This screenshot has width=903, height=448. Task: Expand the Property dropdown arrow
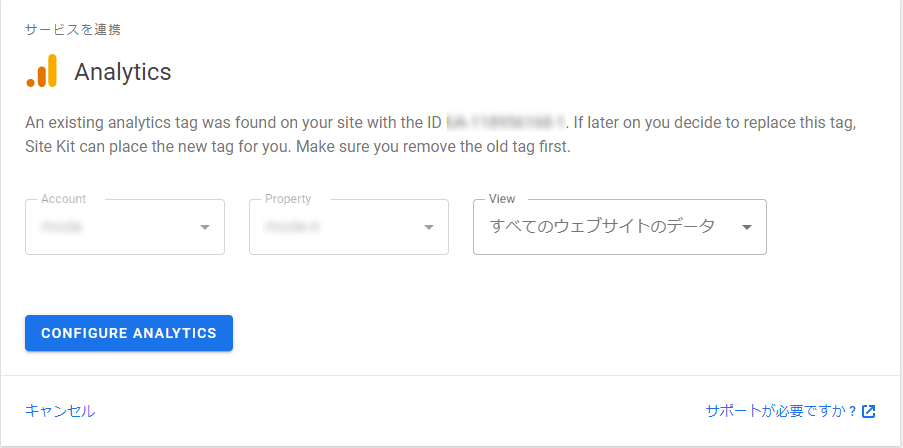[x=428, y=227]
